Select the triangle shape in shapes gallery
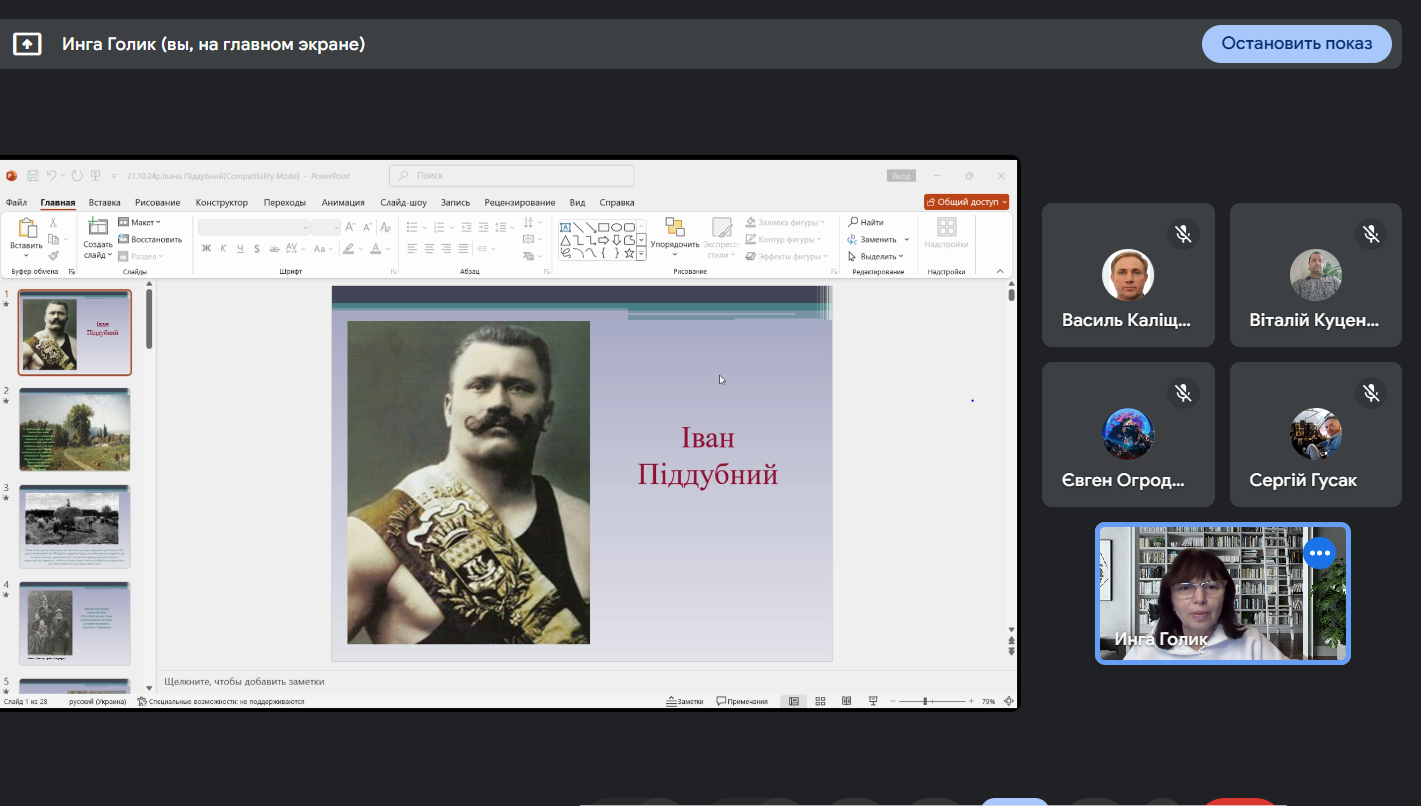The width and height of the screenshot is (1421, 806). 565,240
